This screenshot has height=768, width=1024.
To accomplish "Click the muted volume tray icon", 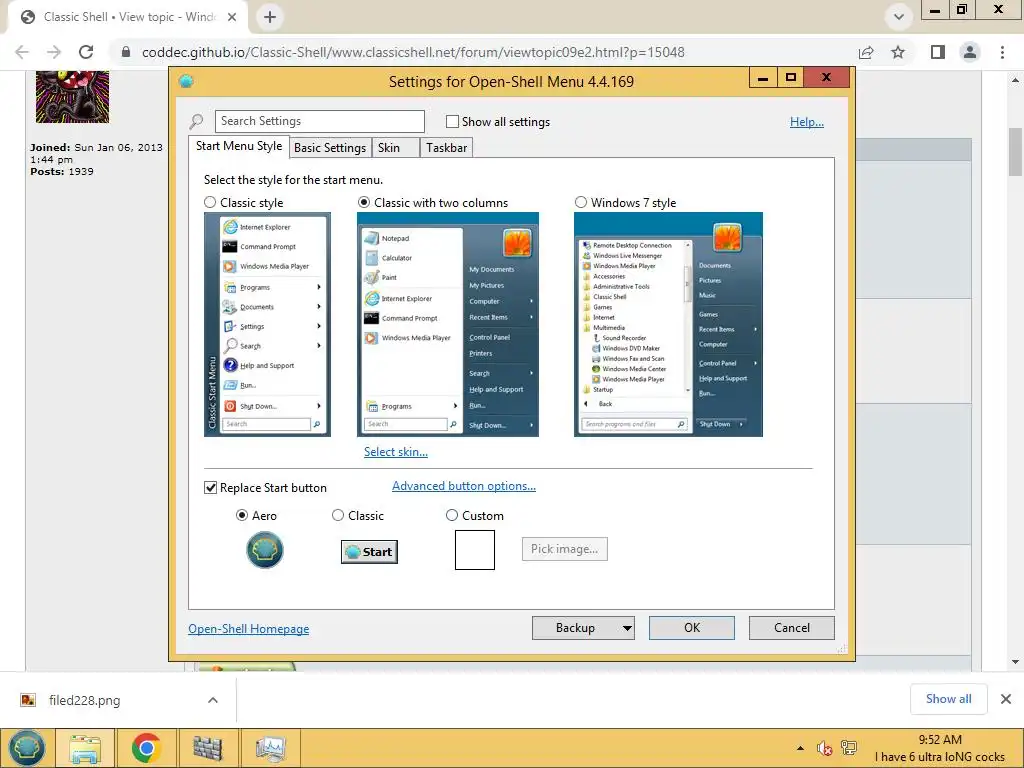I will (824, 748).
